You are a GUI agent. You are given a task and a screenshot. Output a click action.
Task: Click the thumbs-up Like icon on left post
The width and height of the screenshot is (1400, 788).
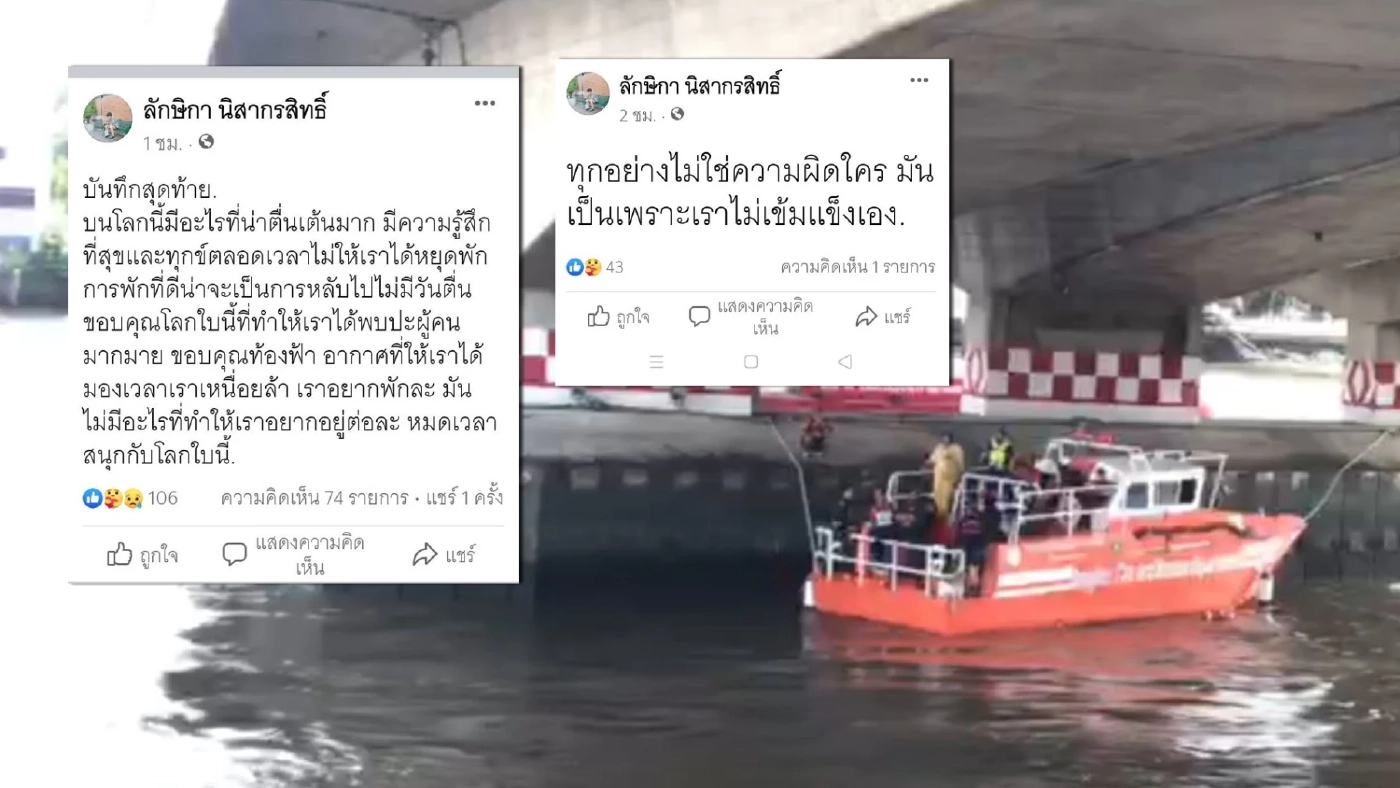coord(119,555)
